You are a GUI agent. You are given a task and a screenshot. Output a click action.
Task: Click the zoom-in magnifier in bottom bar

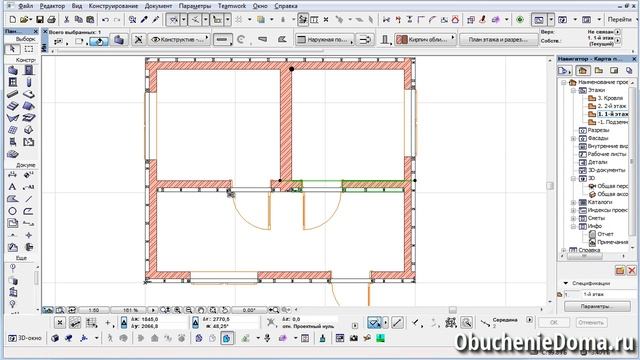pos(178,310)
